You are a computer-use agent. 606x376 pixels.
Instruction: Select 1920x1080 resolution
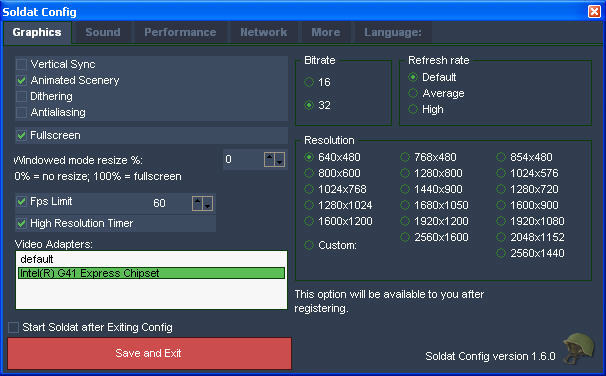501,221
